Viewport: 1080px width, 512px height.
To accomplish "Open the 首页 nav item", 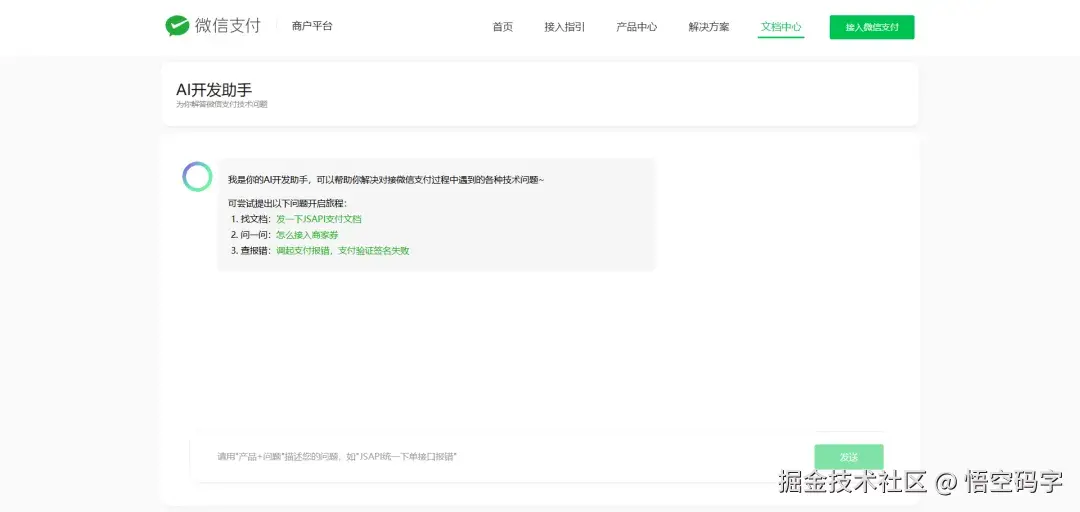I will pyautogui.click(x=503, y=27).
